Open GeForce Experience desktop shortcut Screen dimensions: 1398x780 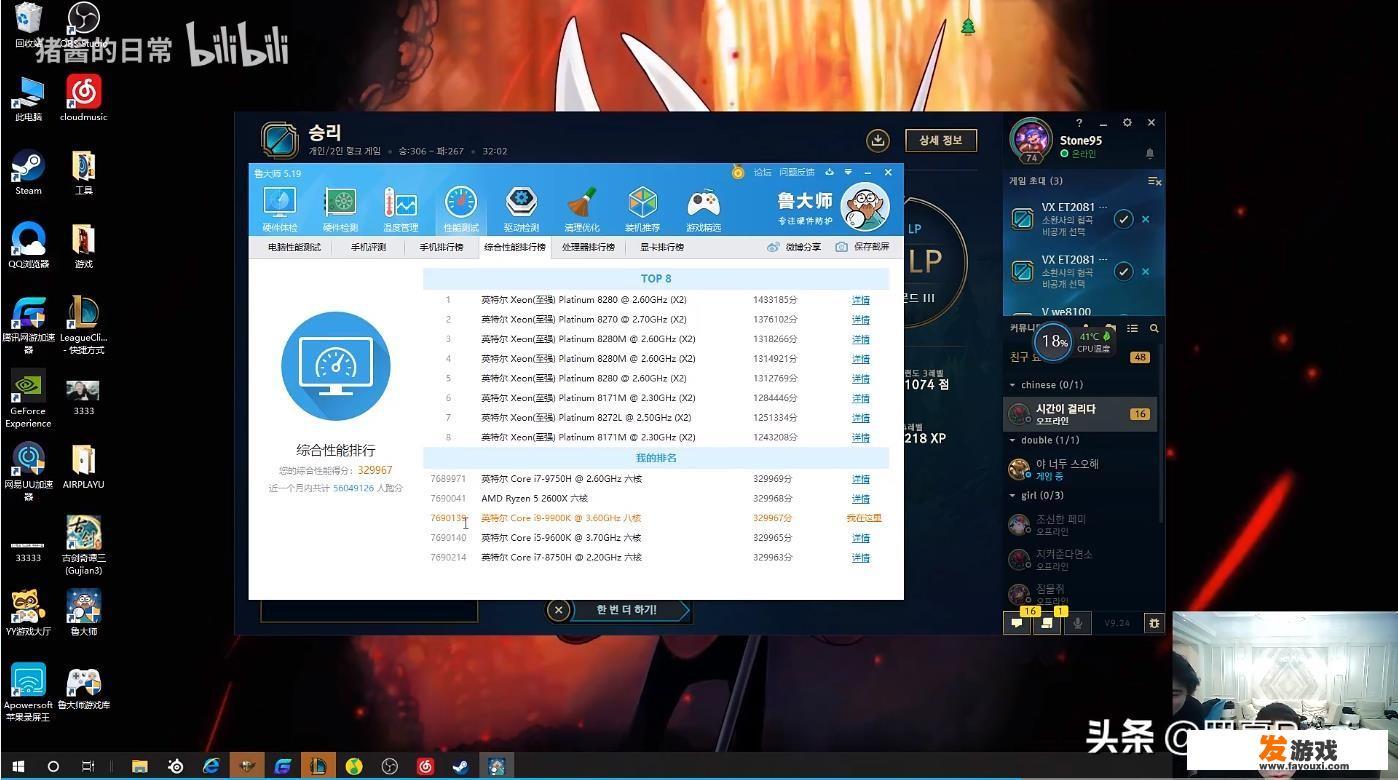28,399
